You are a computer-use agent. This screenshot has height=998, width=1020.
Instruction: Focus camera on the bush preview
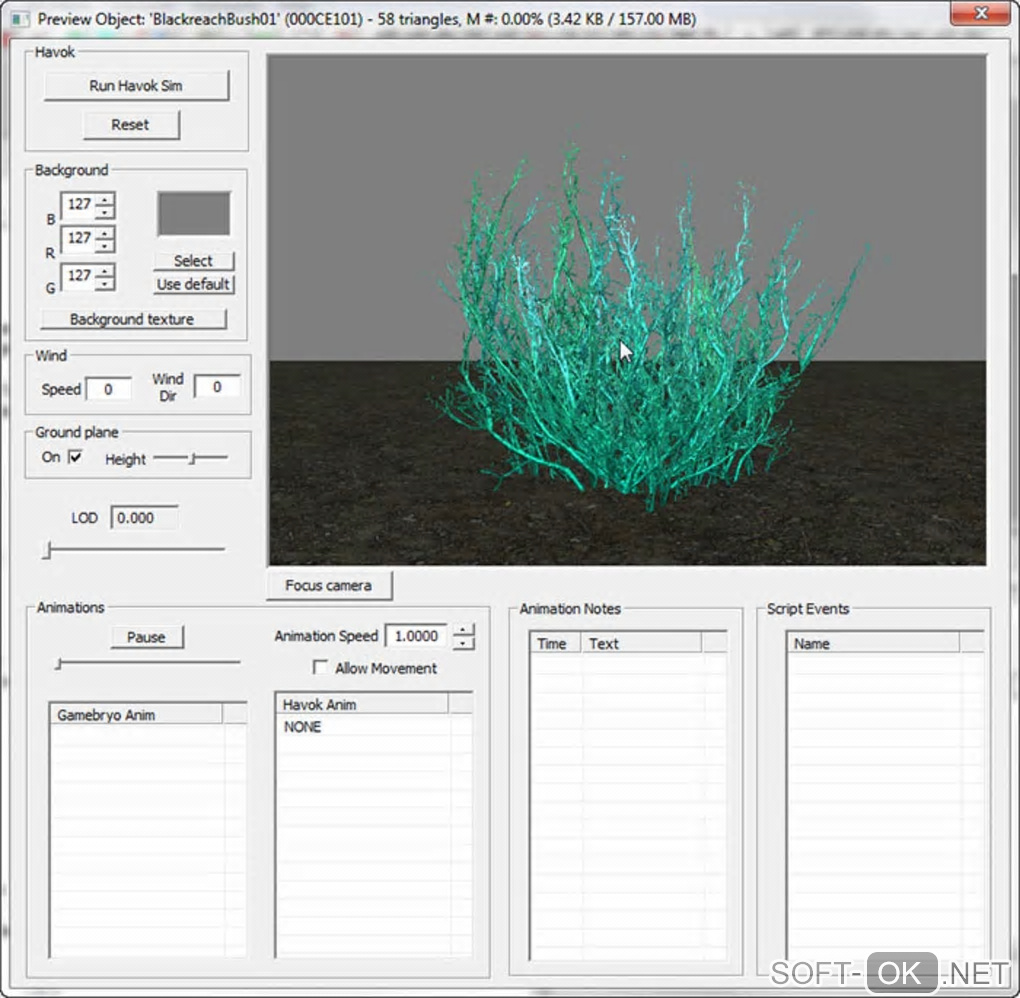[x=329, y=586]
